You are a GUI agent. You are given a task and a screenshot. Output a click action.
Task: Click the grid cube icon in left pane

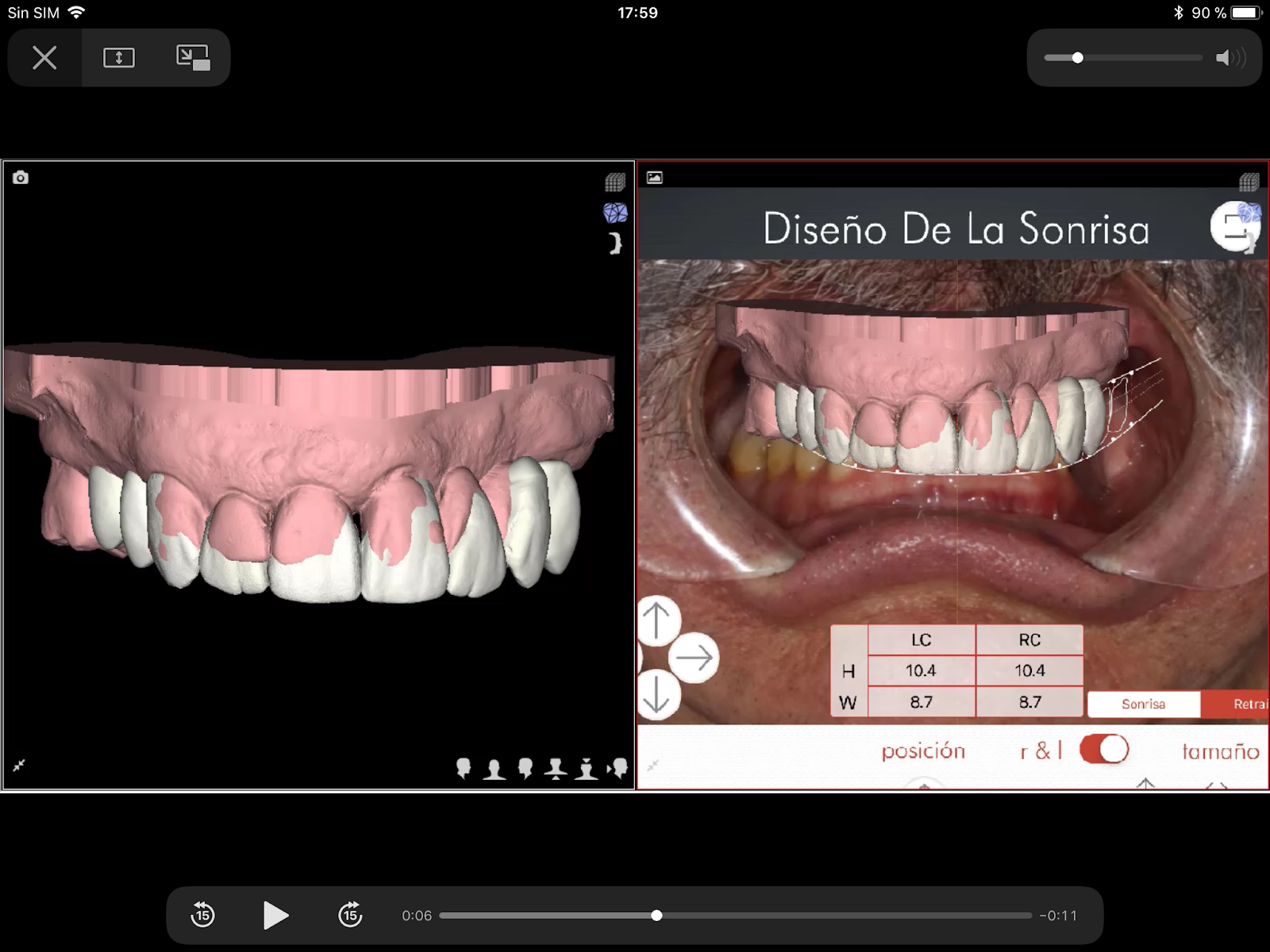coord(615,182)
